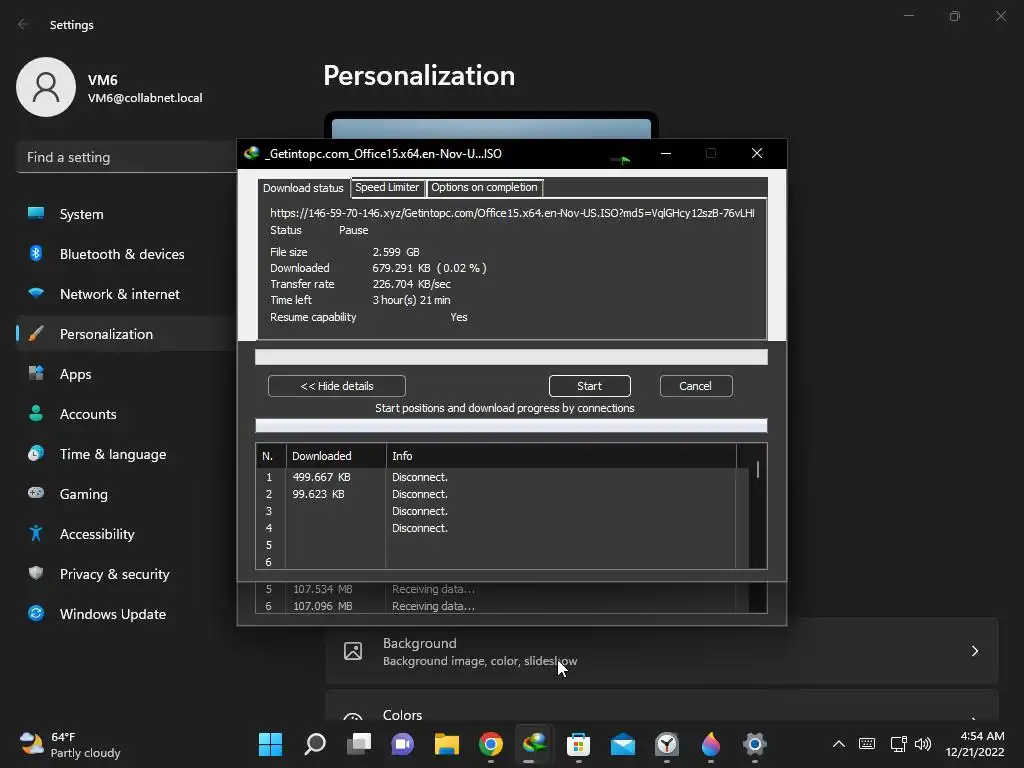
Task: Click the main download progress bar
Action: [x=511, y=357]
